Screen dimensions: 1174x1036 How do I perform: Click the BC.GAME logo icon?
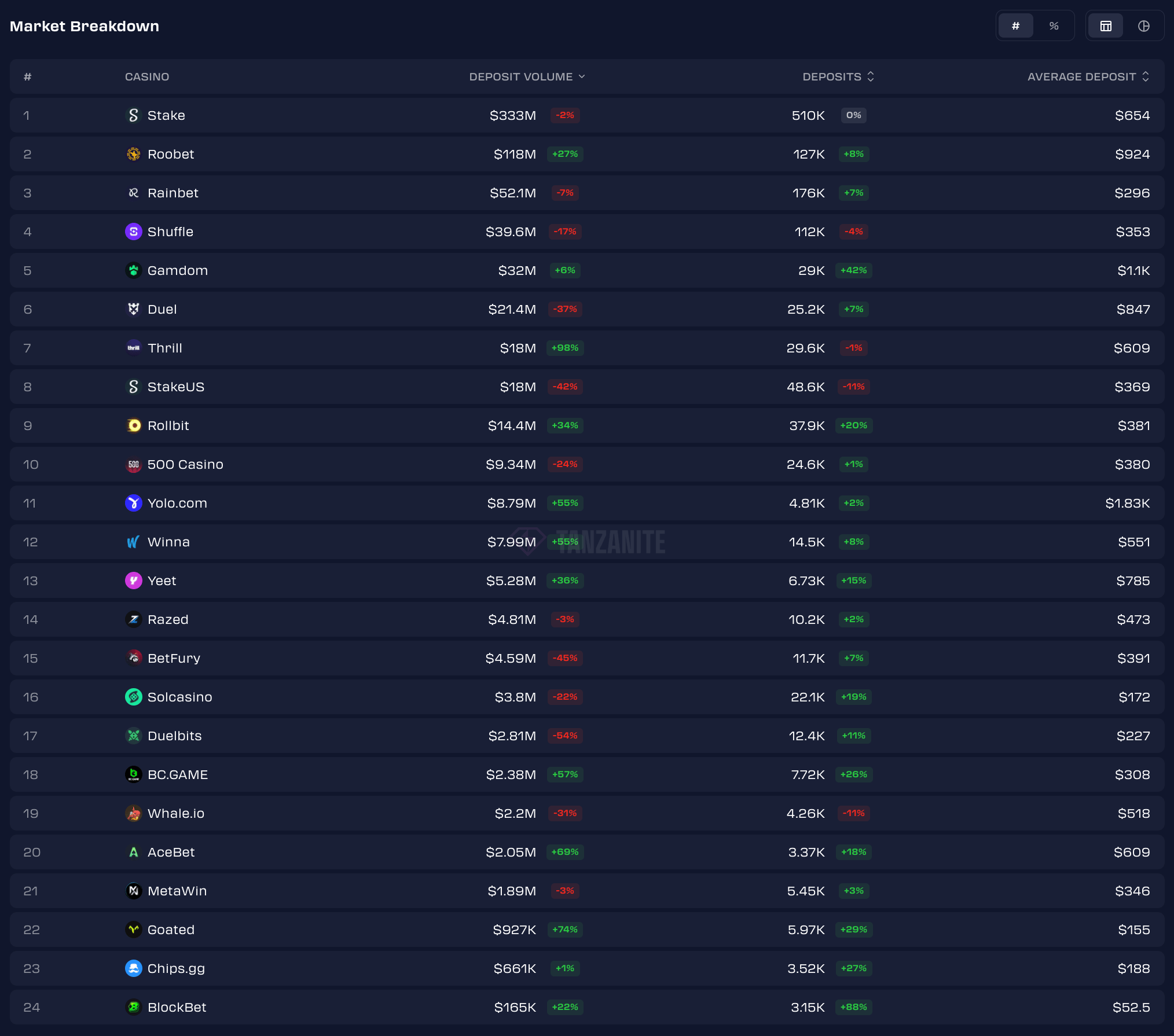[x=134, y=774]
